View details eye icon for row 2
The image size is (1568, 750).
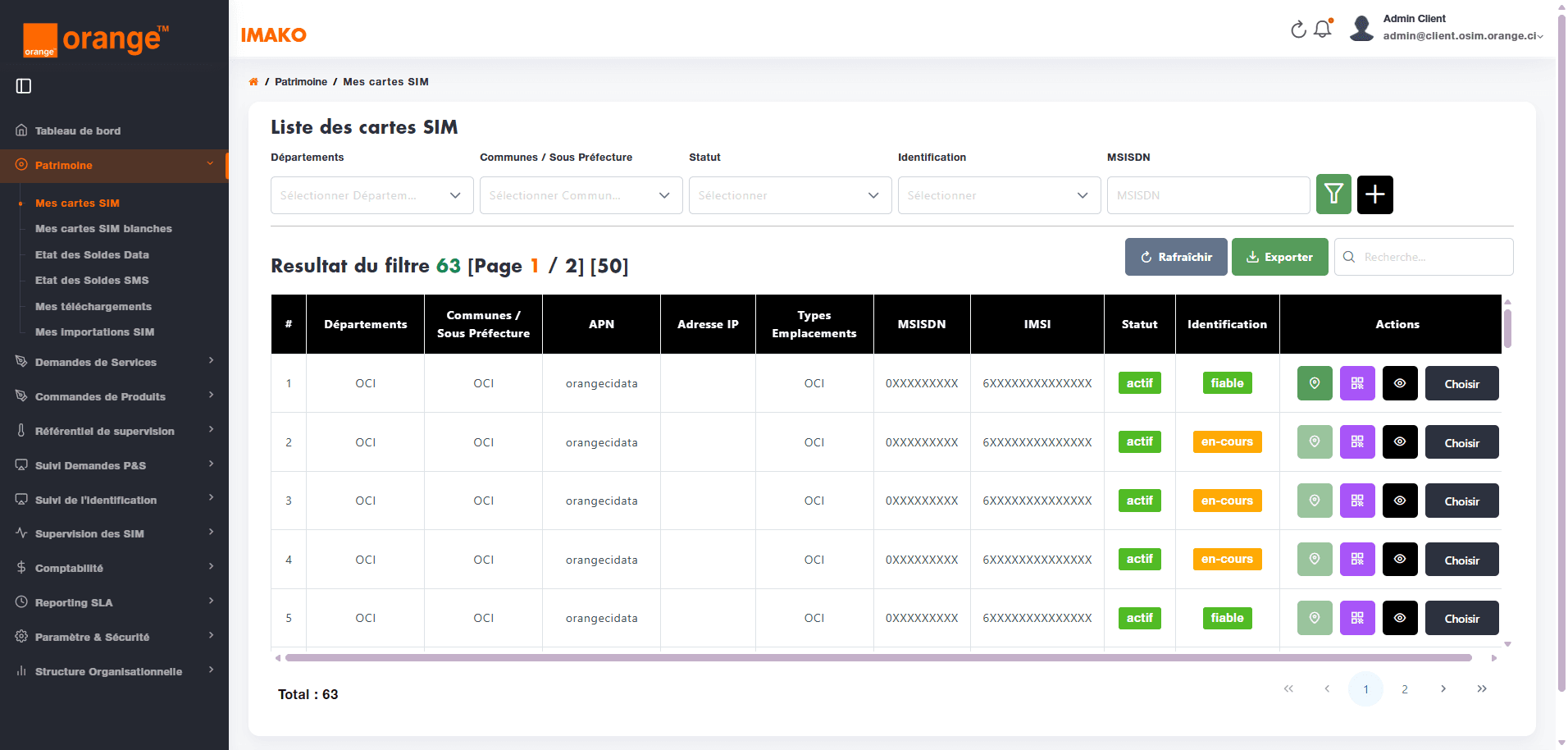1400,442
